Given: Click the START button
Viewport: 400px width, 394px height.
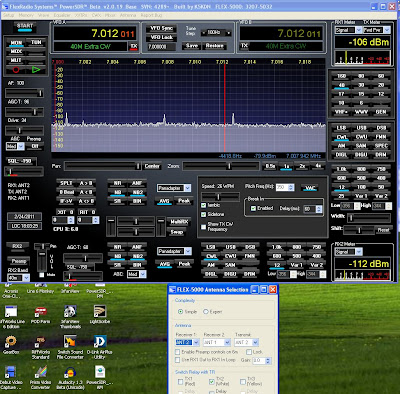Looking at the screenshot, I should [25, 27].
